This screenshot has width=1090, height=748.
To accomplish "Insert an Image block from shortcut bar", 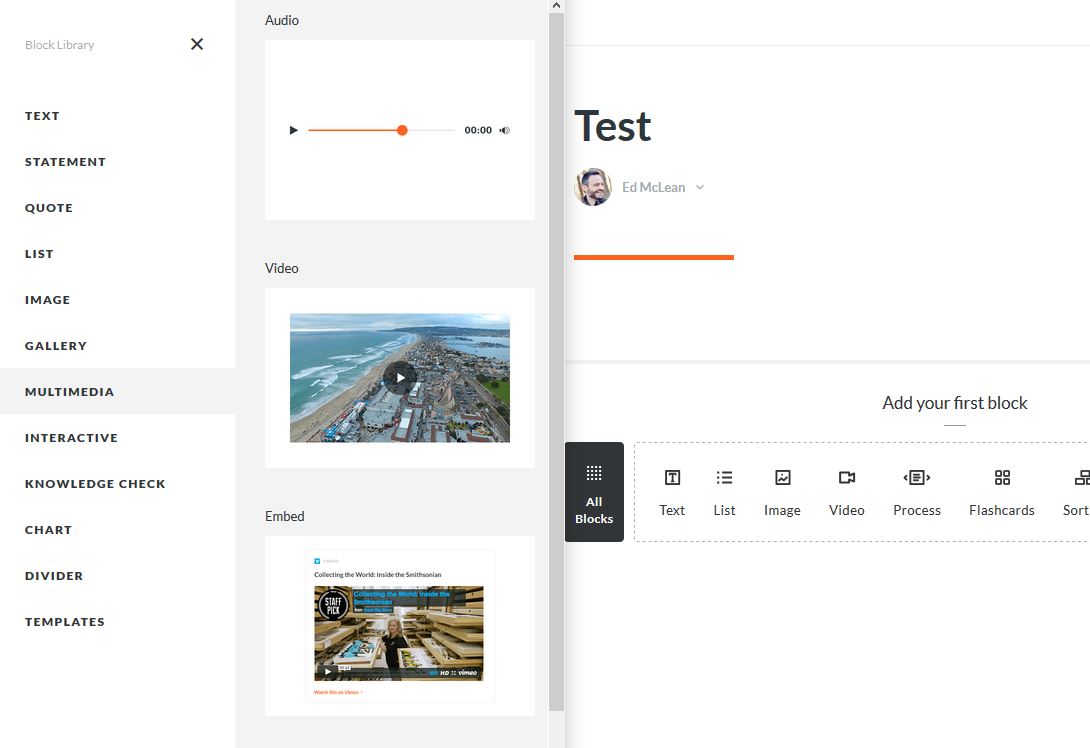I will pos(782,493).
